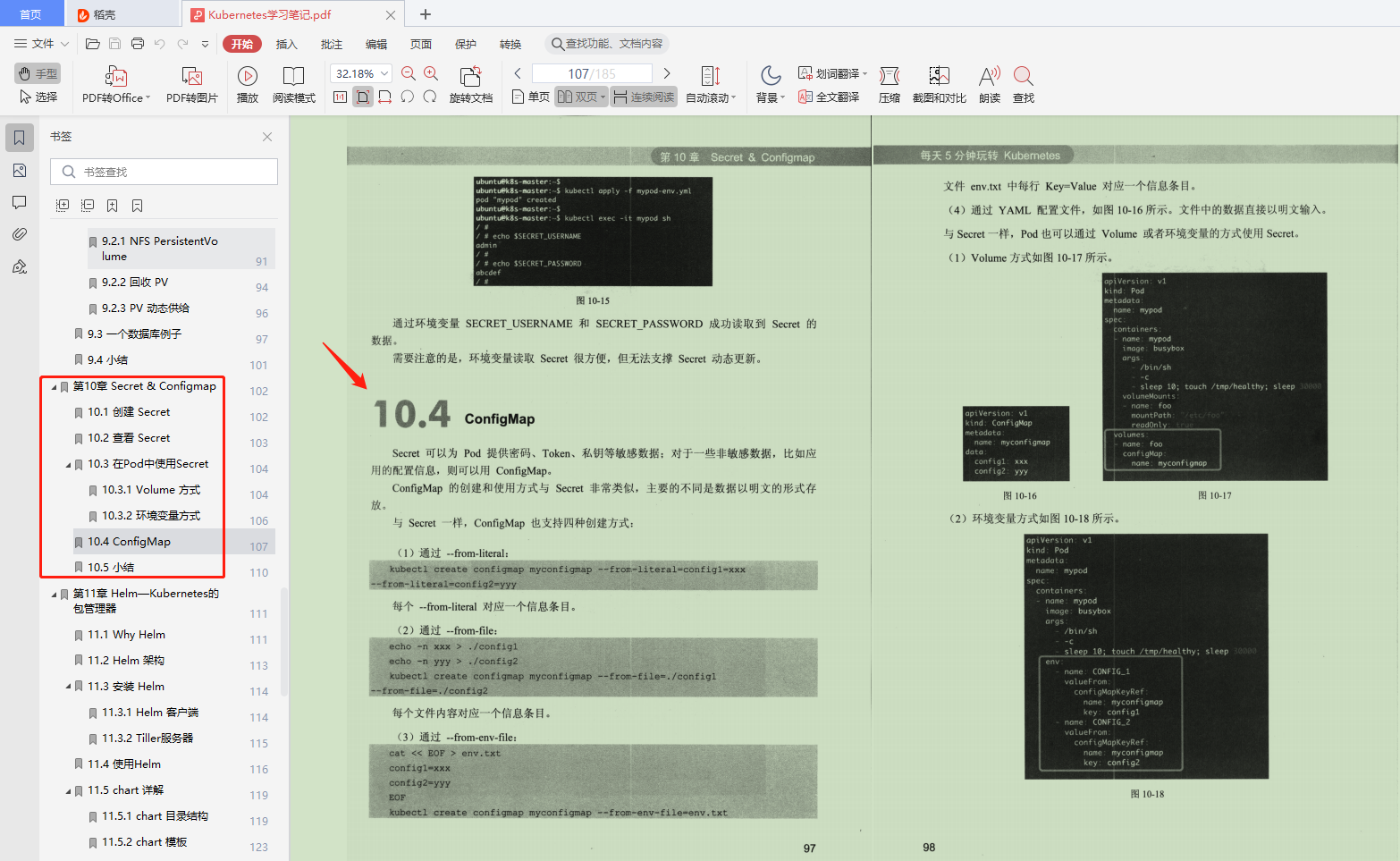Click 全文翻译 full translation

pos(829,97)
